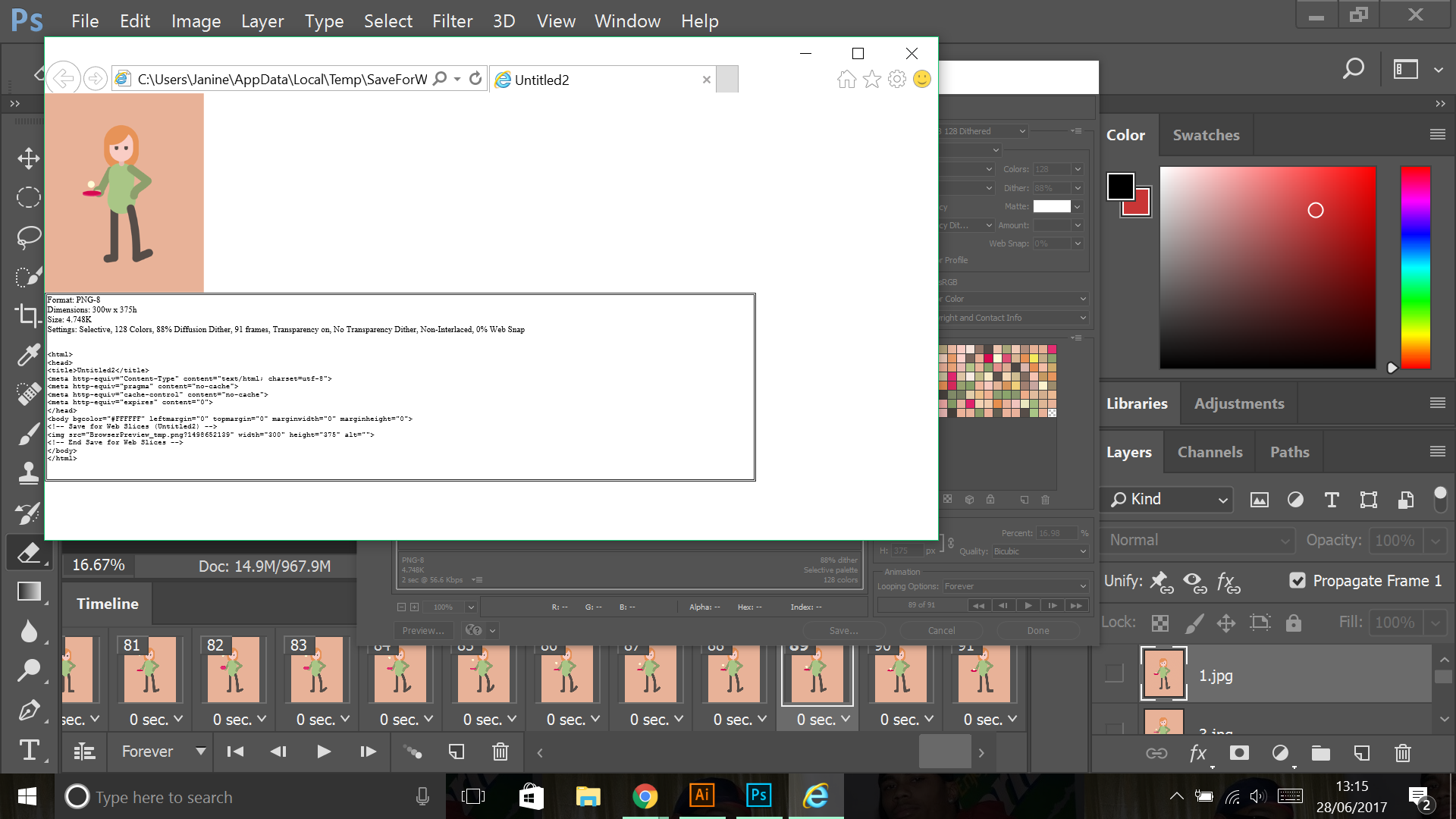This screenshot has height=819, width=1456.
Task: Filter layers by type using the T icon
Action: (x=1331, y=500)
